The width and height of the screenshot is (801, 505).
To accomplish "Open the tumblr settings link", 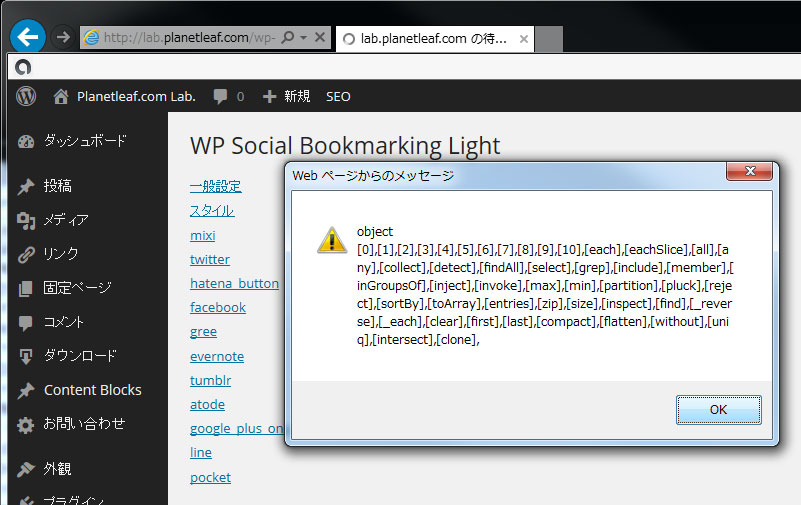I will pyautogui.click(x=210, y=380).
